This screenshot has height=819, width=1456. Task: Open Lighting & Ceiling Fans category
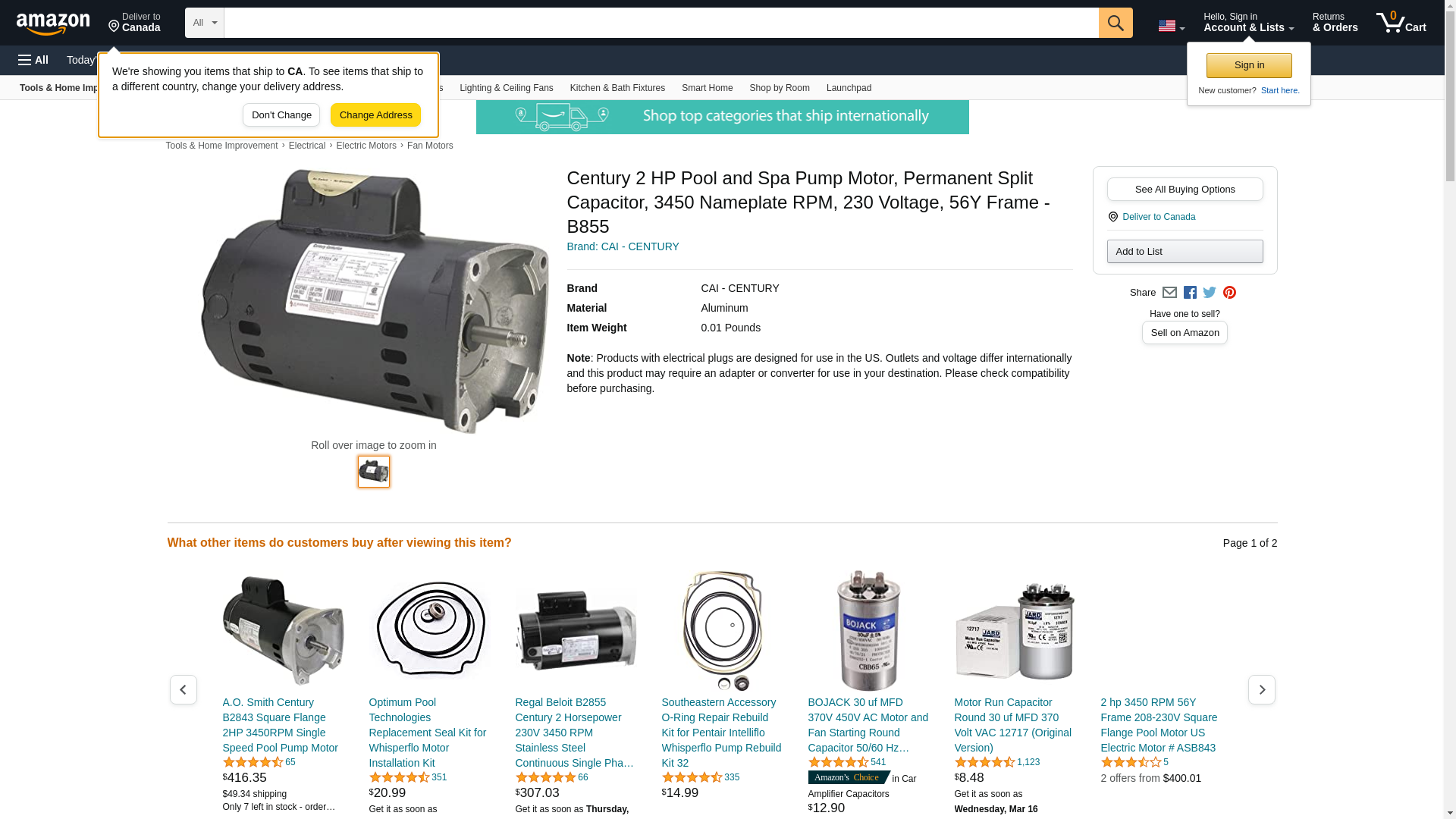(506, 88)
